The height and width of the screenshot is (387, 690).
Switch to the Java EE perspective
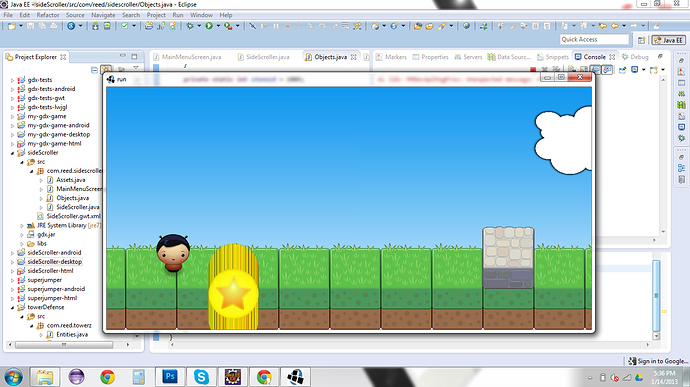coord(668,40)
